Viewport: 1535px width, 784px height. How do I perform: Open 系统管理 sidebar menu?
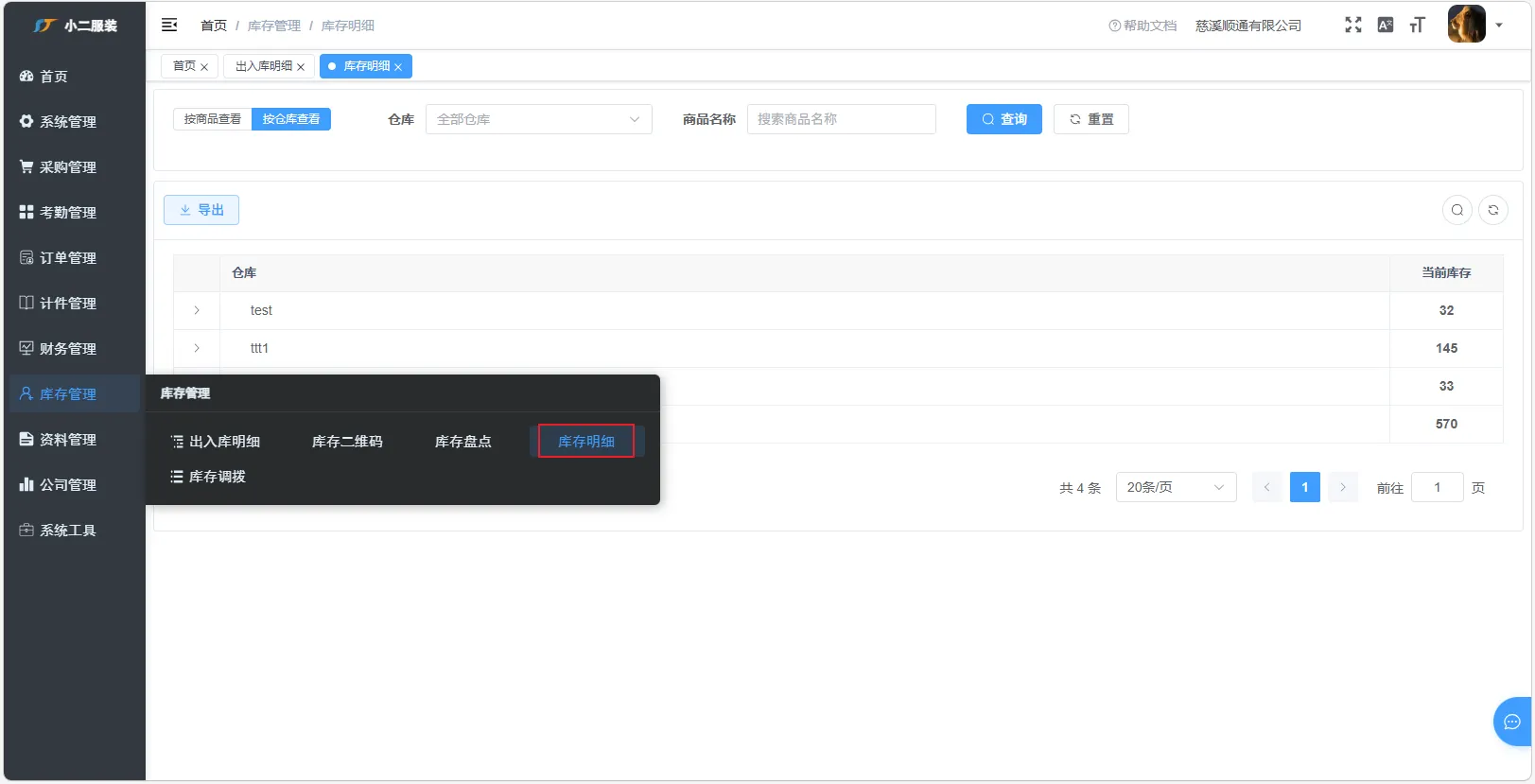pyautogui.click(x=75, y=121)
